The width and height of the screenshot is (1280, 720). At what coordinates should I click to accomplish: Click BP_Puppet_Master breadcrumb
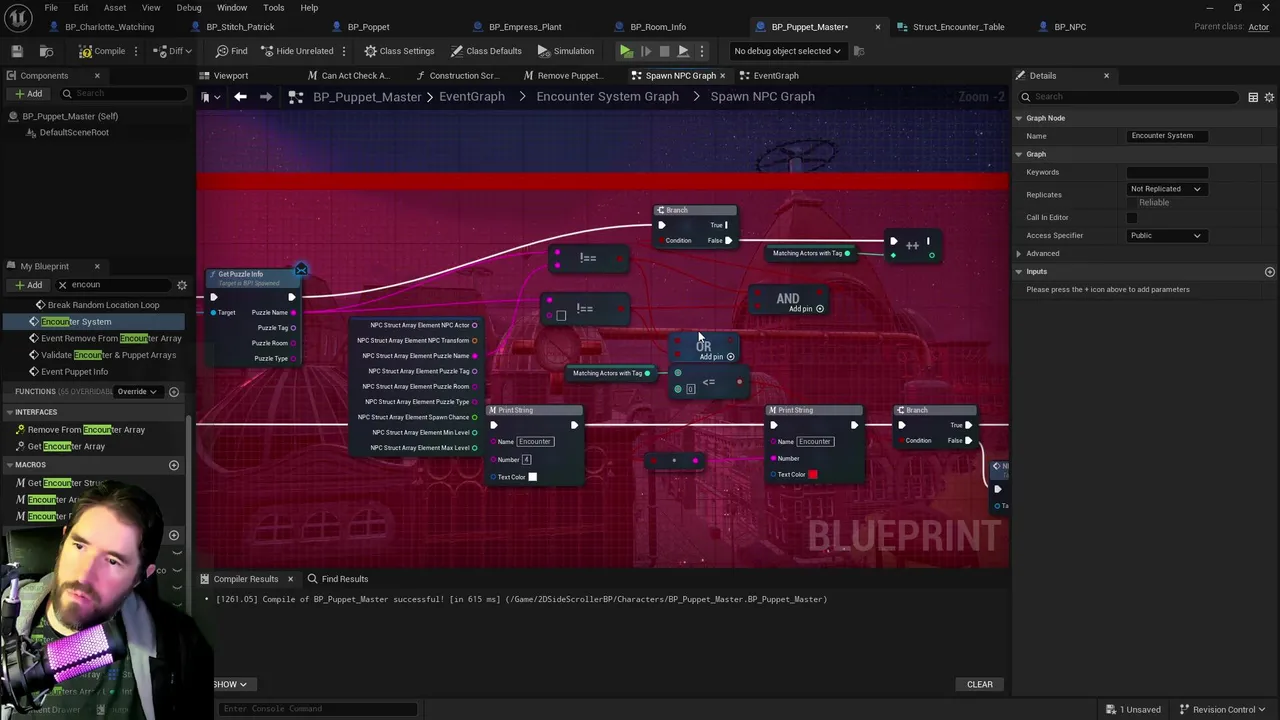click(x=367, y=97)
